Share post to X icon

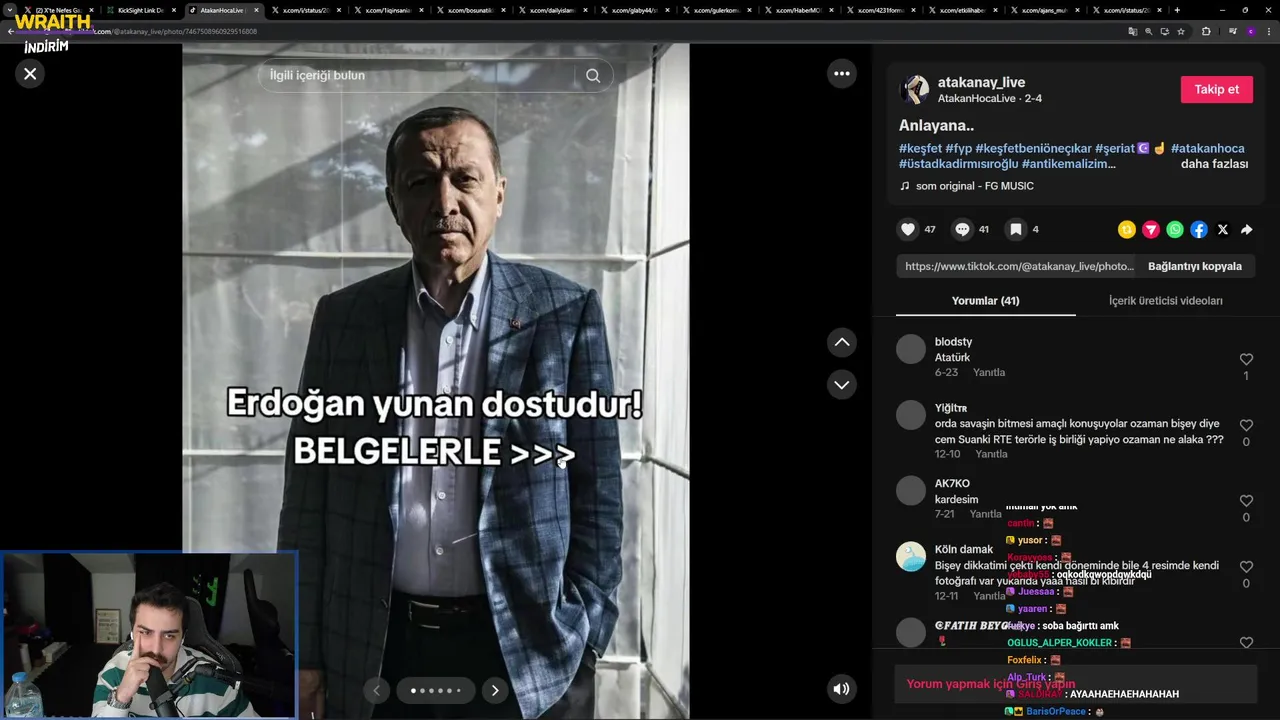[1223, 230]
